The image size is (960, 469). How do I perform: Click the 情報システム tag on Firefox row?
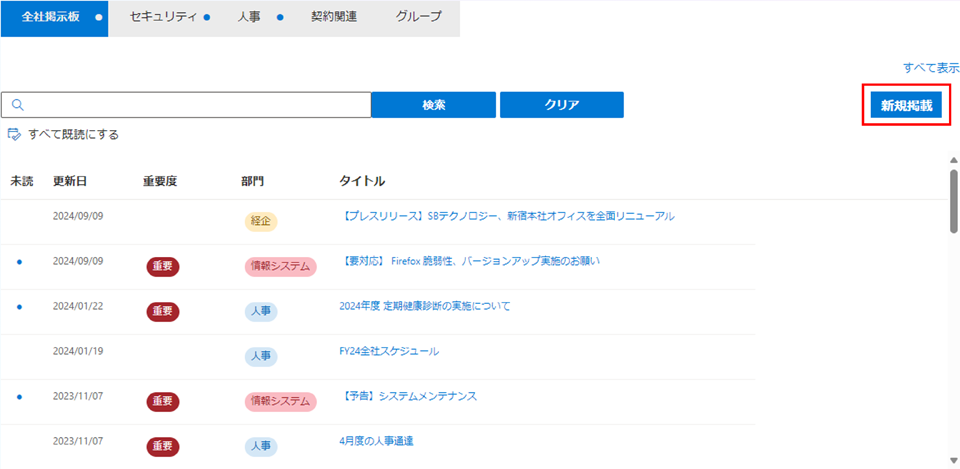click(280, 267)
